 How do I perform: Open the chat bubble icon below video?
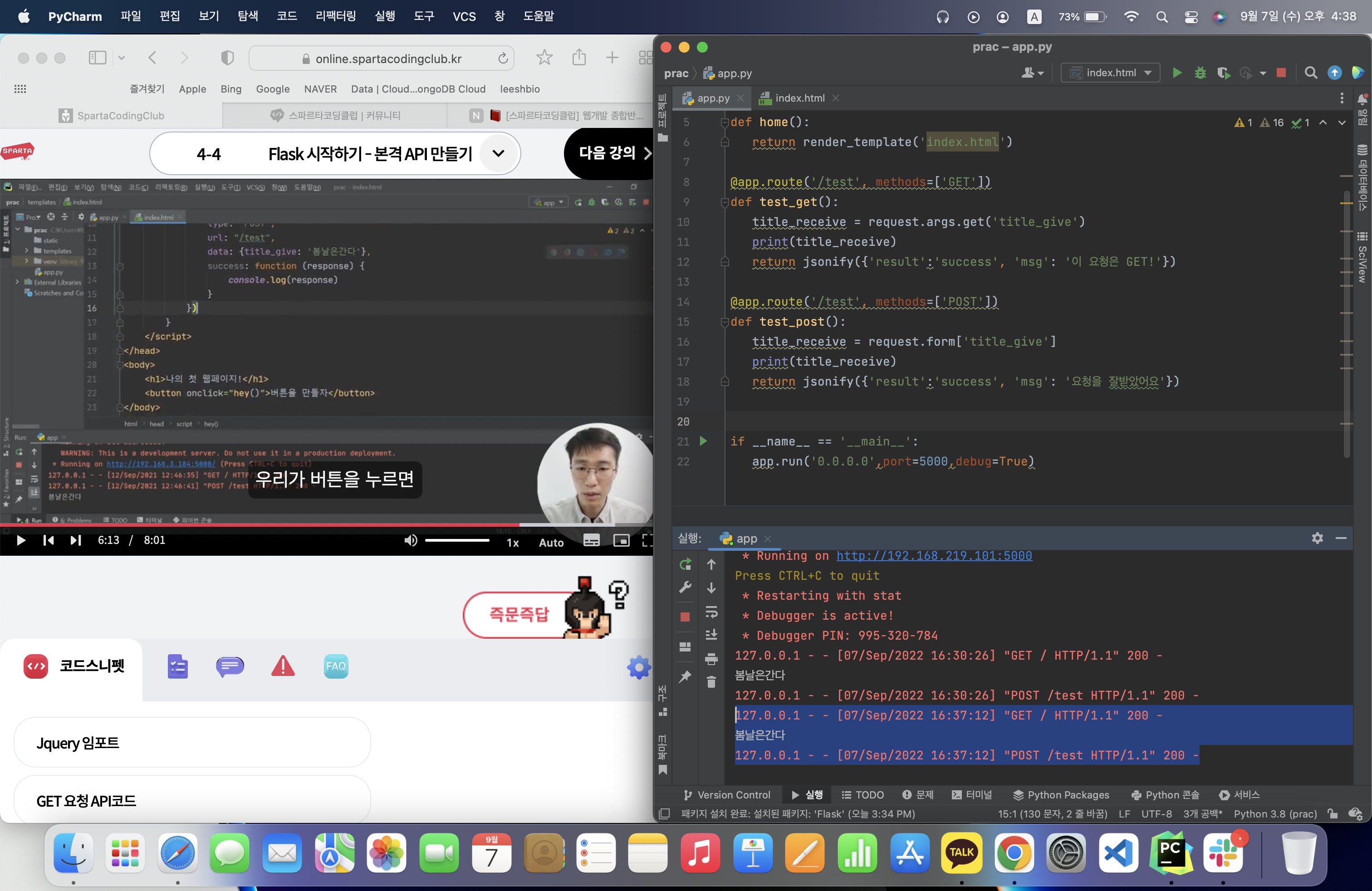[x=230, y=666]
